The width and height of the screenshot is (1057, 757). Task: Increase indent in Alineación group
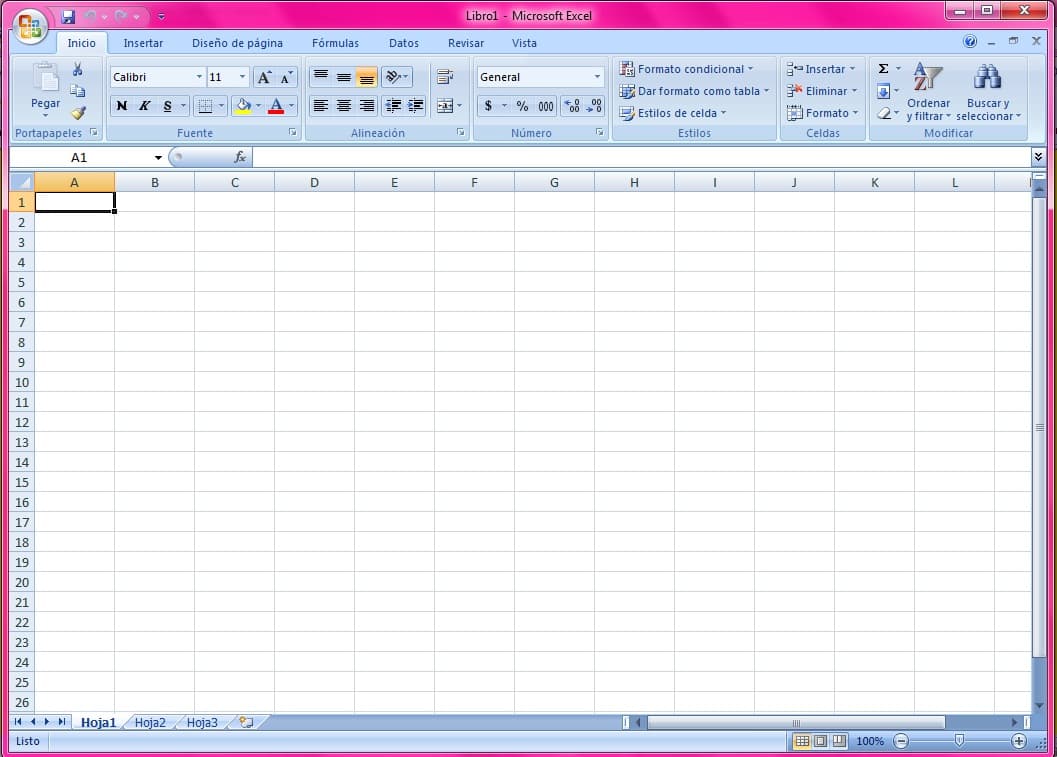(x=416, y=106)
